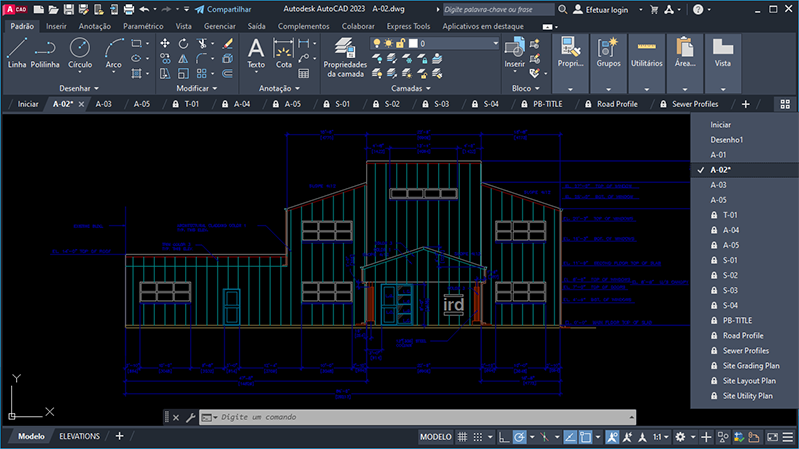Open the Grupos panel dropdown
This screenshot has width=799, height=449.
click(608, 89)
